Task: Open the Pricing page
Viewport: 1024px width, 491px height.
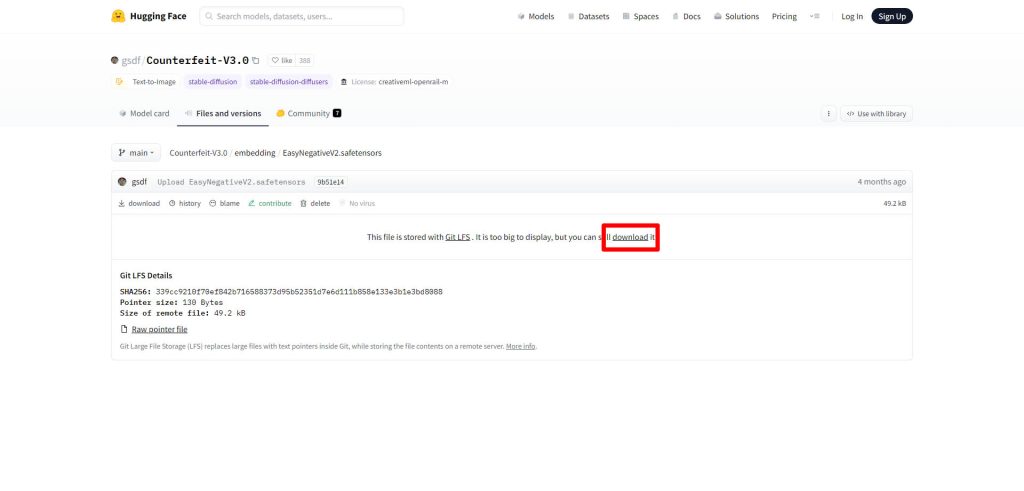Action: [784, 16]
